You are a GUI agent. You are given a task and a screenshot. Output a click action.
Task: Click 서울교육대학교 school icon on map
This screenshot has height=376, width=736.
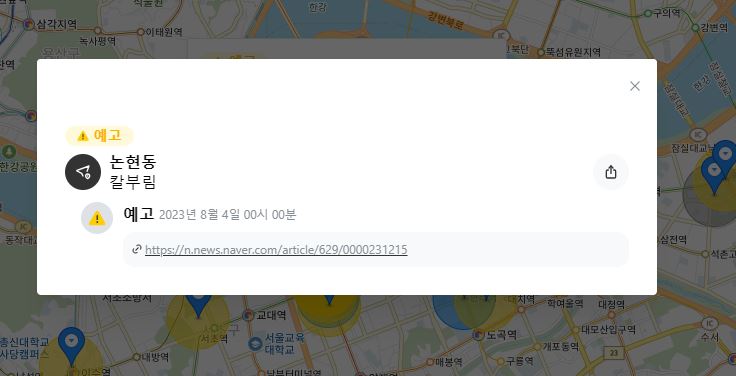255,344
